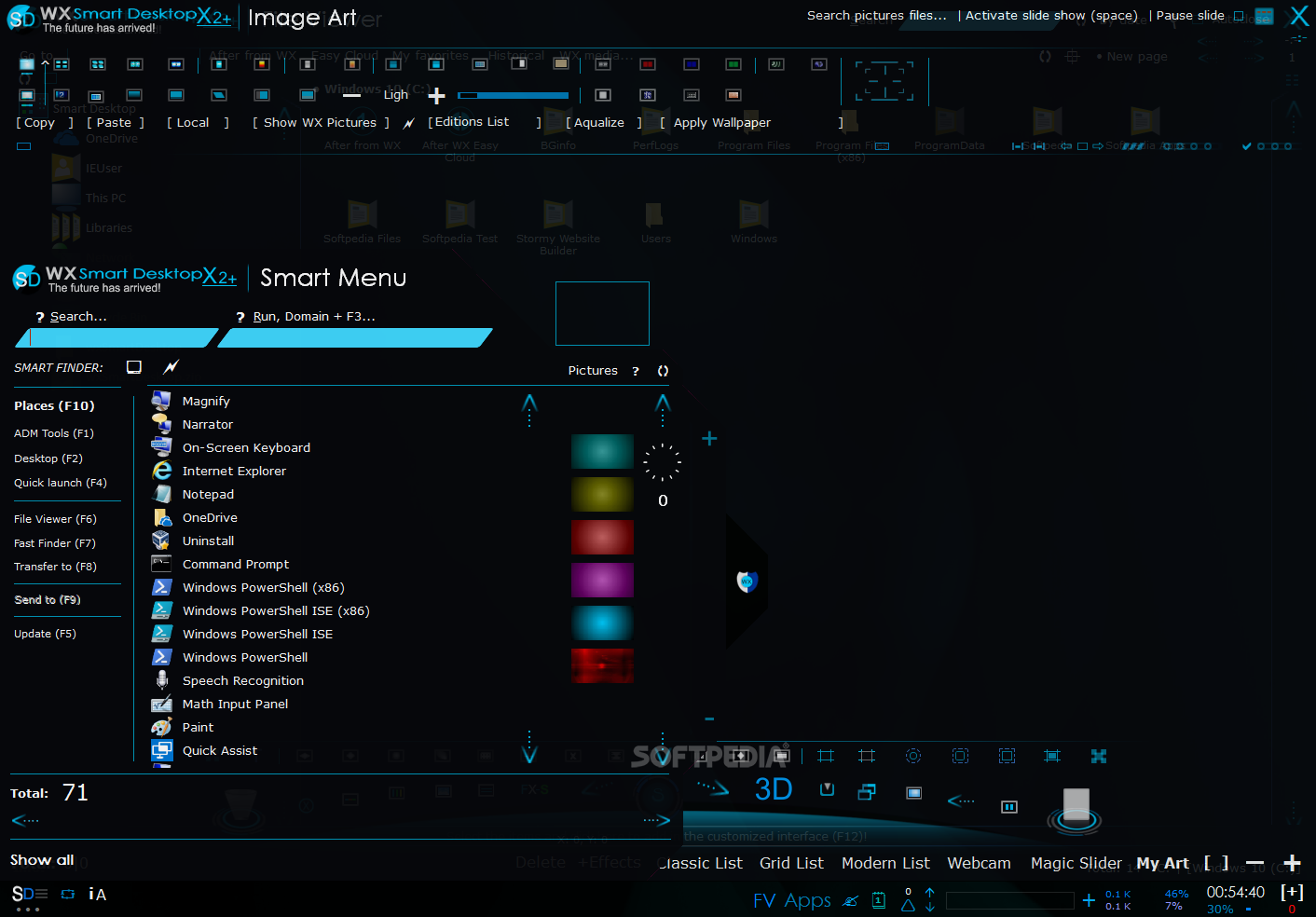
Task: Click the shield icon on the dark side panel
Action: point(747,582)
